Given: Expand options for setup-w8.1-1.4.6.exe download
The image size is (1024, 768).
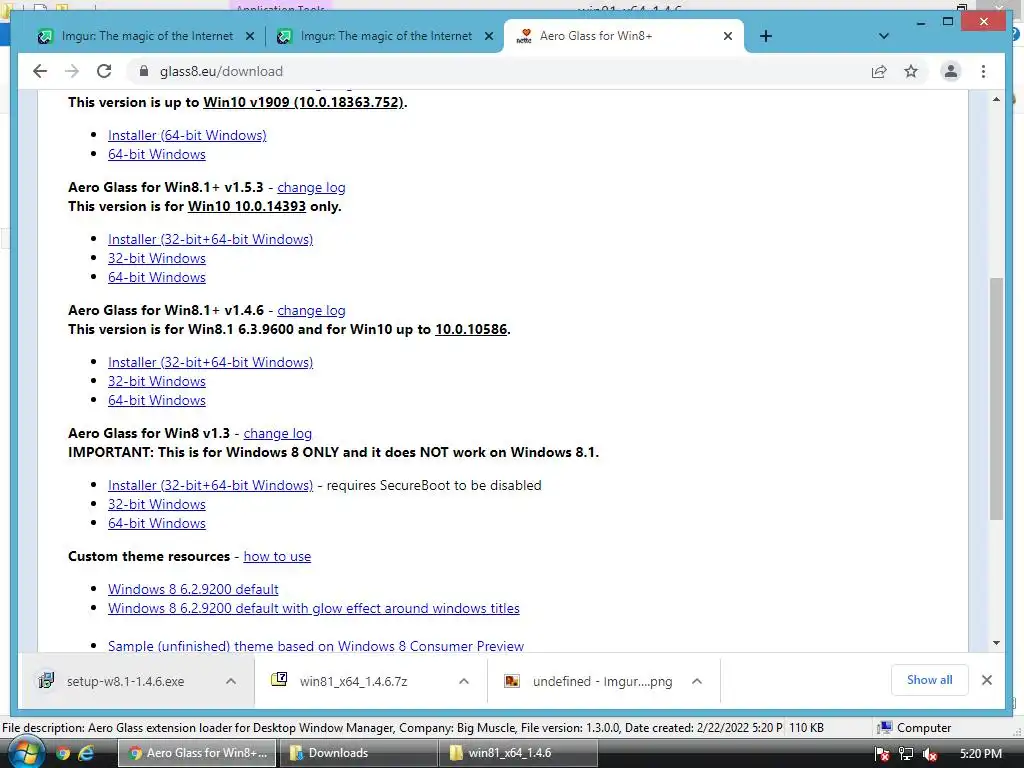Looking at the screenshot, I should coord(231,681).
